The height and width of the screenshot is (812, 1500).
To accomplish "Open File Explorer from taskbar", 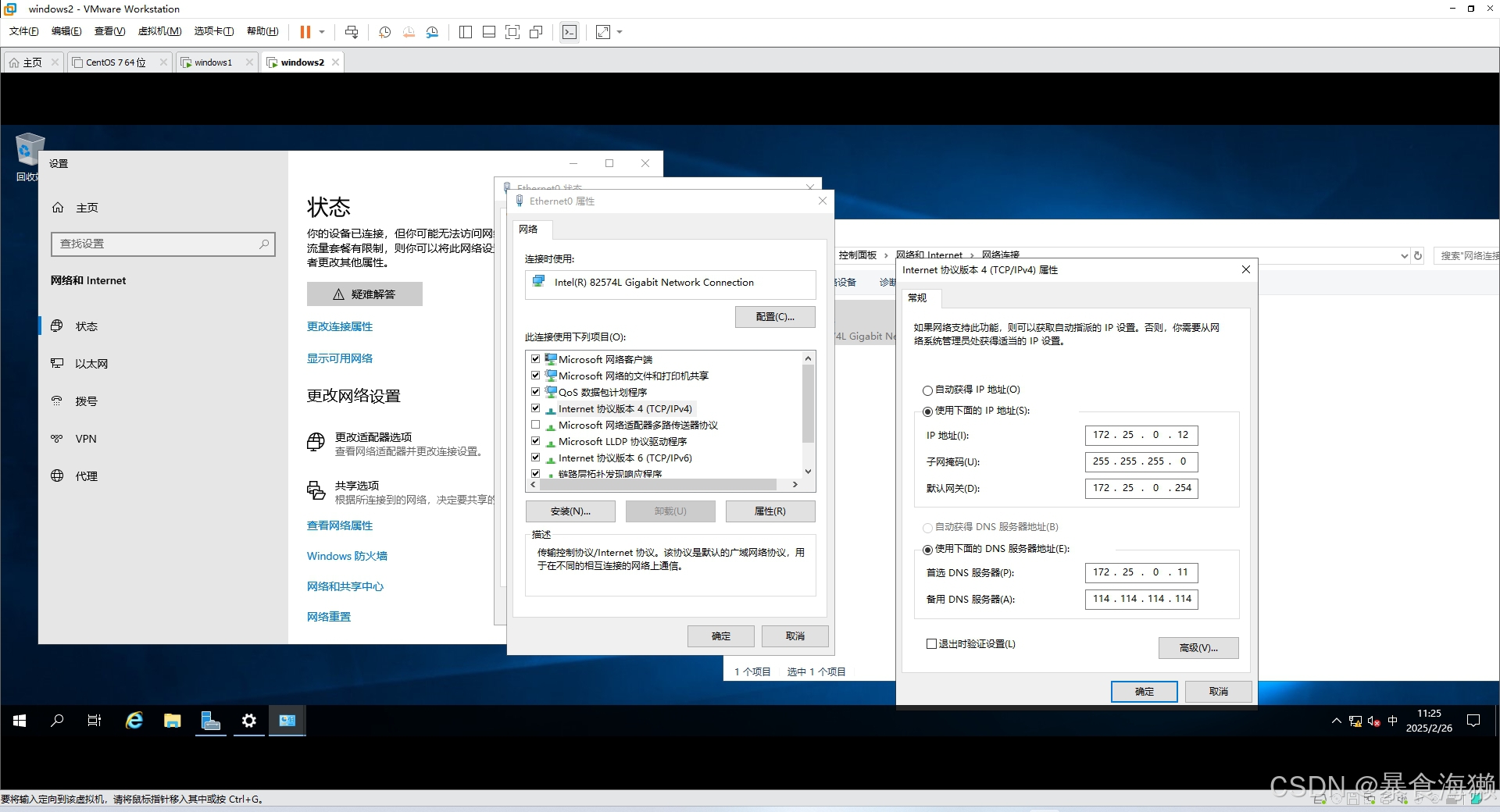I will click(173, 721).
